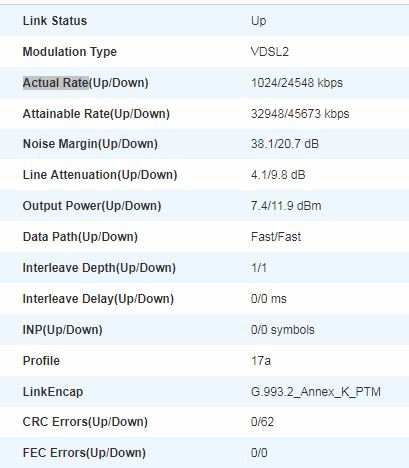
Task: Click the Noise Margin(Up/Down) label
Action: [x=90, y=144]
